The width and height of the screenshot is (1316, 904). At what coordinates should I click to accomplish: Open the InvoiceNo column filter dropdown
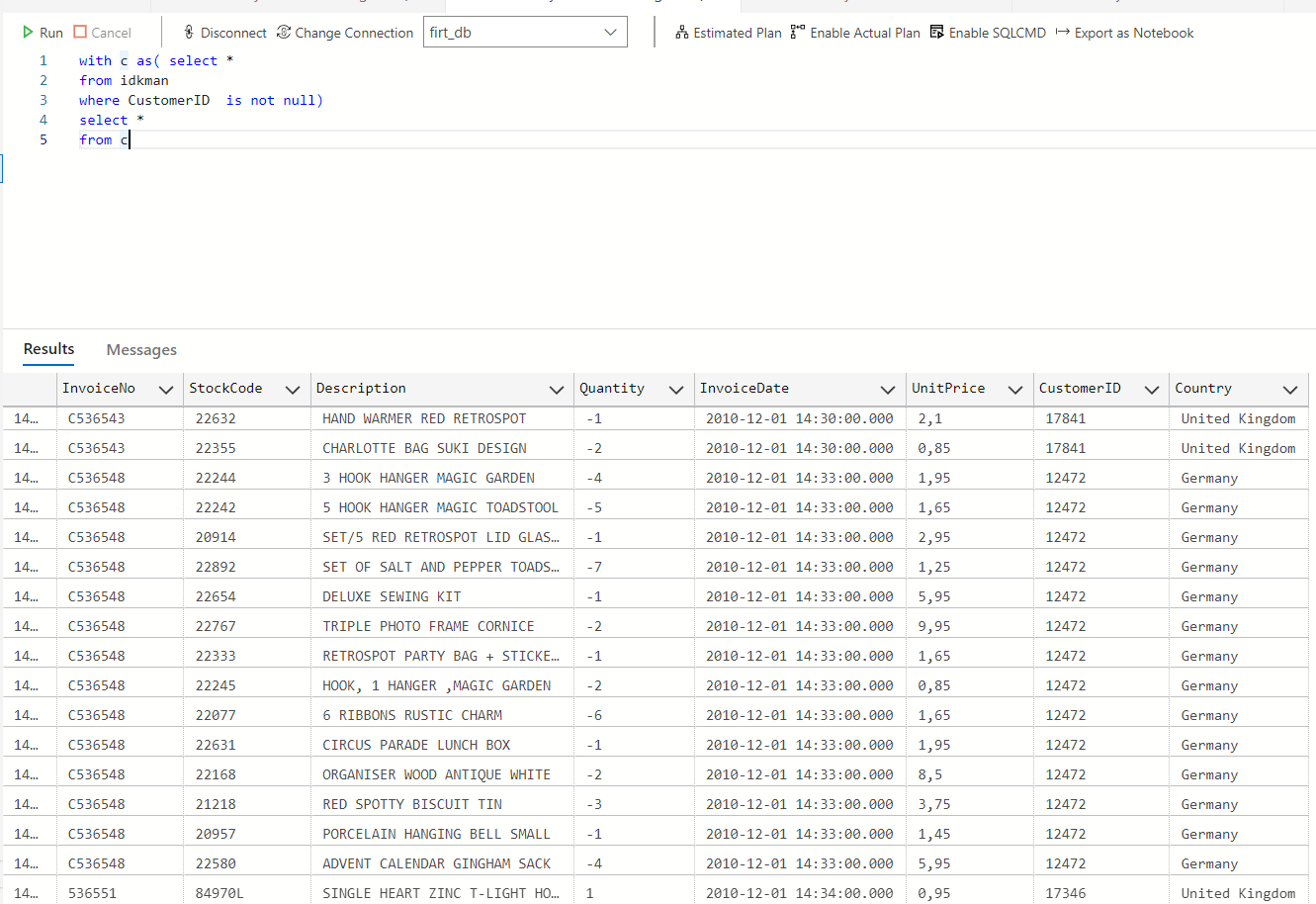pyautogui.click(x=165, y=389)
